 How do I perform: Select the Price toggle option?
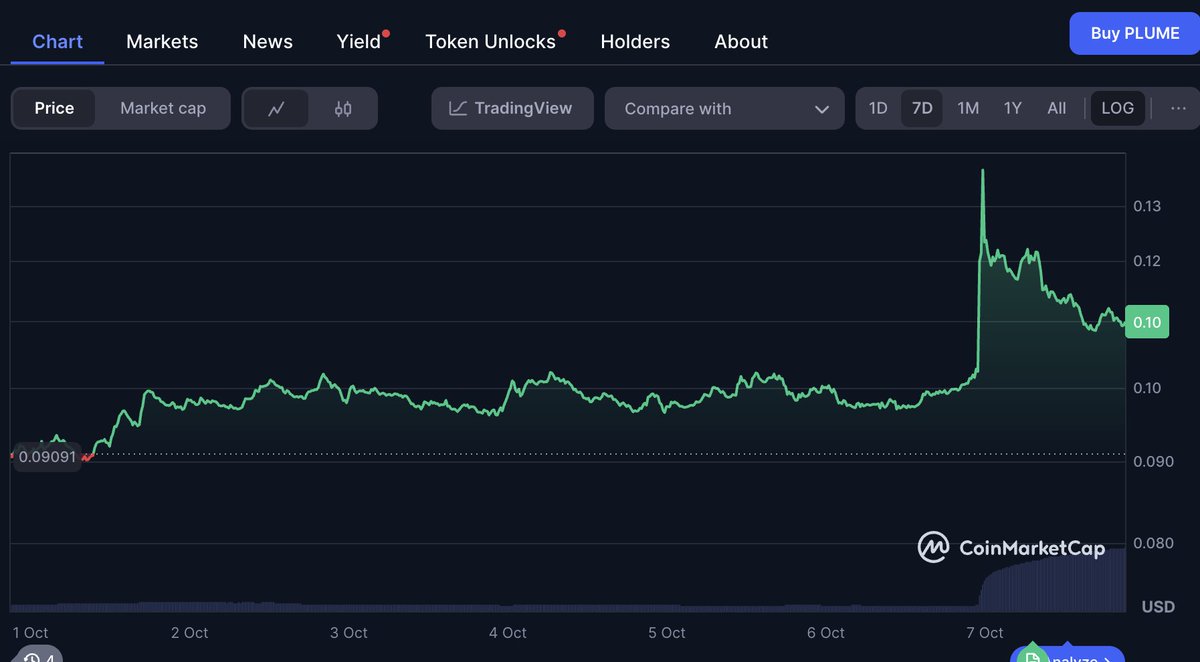54,108
